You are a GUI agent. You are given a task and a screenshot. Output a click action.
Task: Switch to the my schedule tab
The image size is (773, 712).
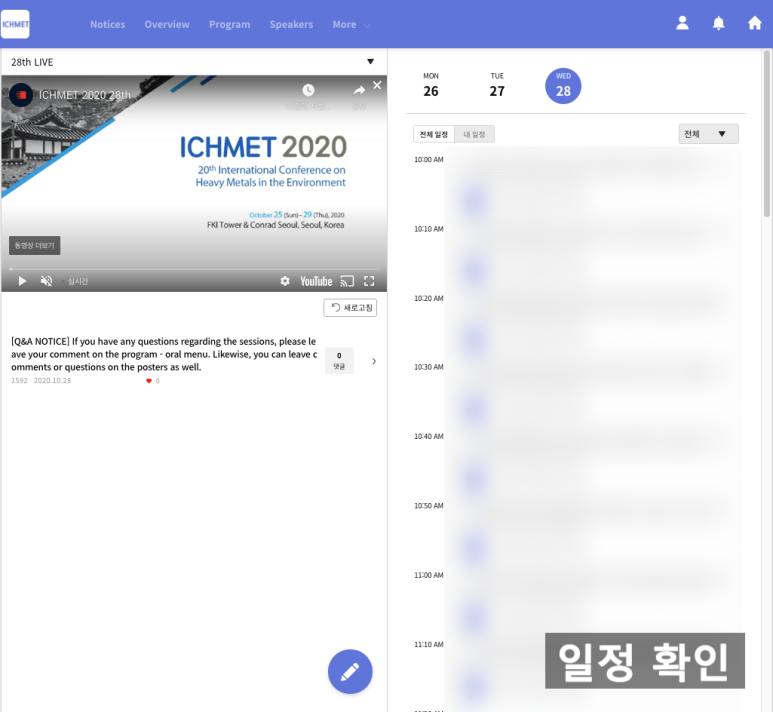point(474,134)
